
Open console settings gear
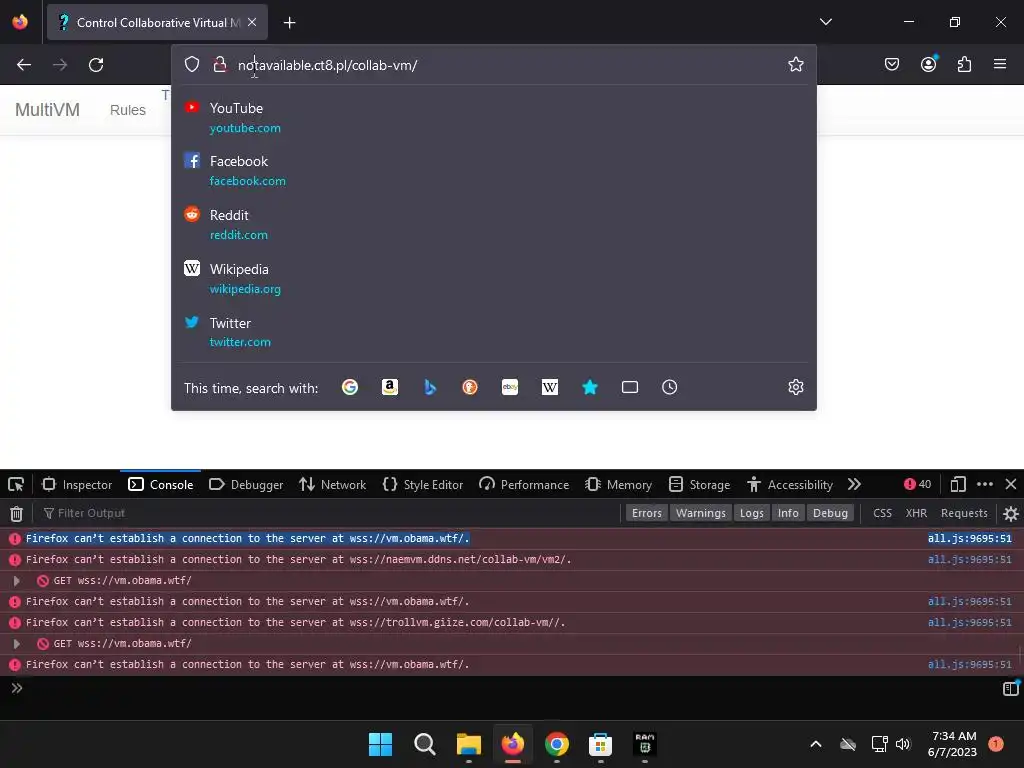click(x=1010, y=514)
